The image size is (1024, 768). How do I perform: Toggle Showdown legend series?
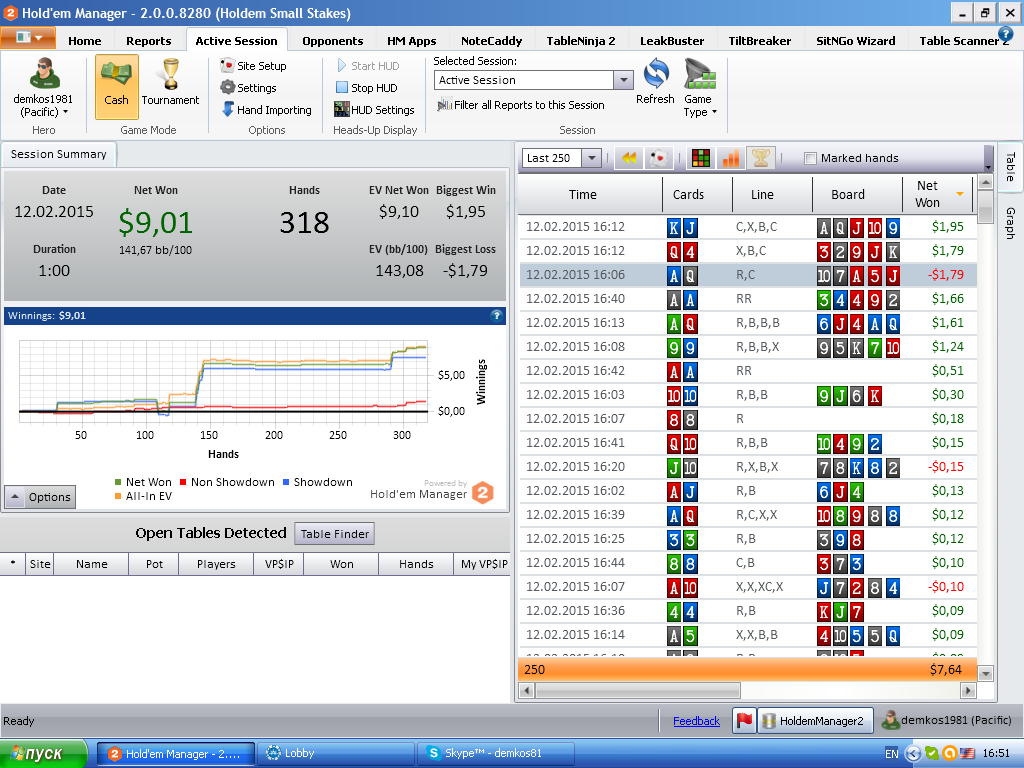click(x=317, y=482)
